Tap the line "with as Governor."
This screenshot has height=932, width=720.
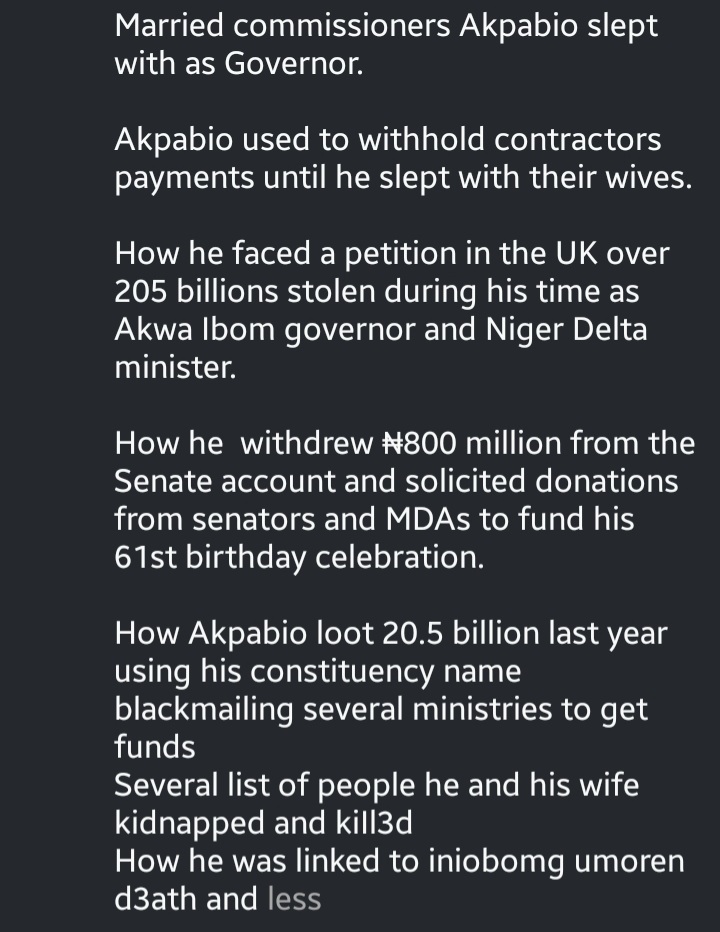pyautogui.click(x=238, y=64)
